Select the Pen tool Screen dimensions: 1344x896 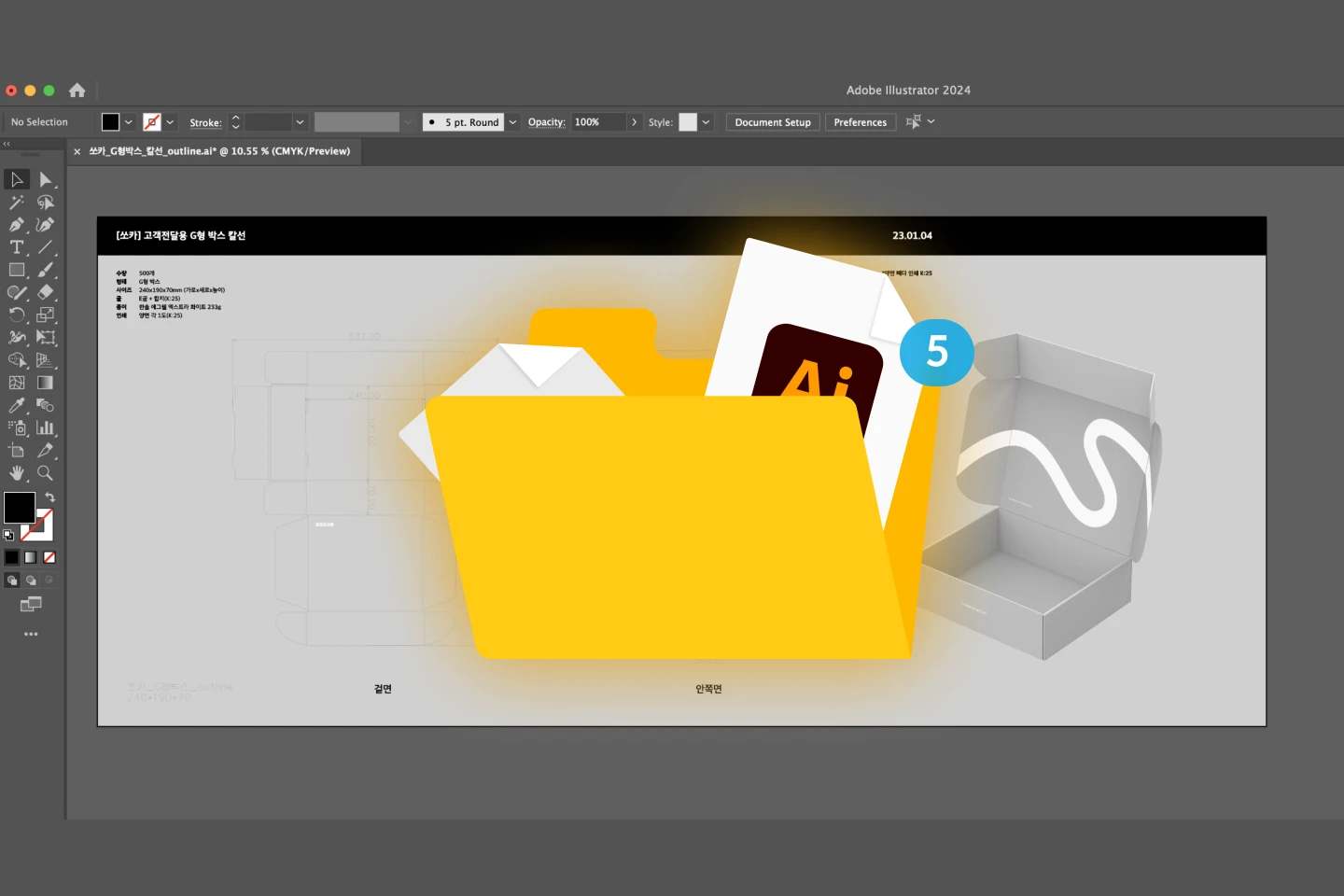17,225
